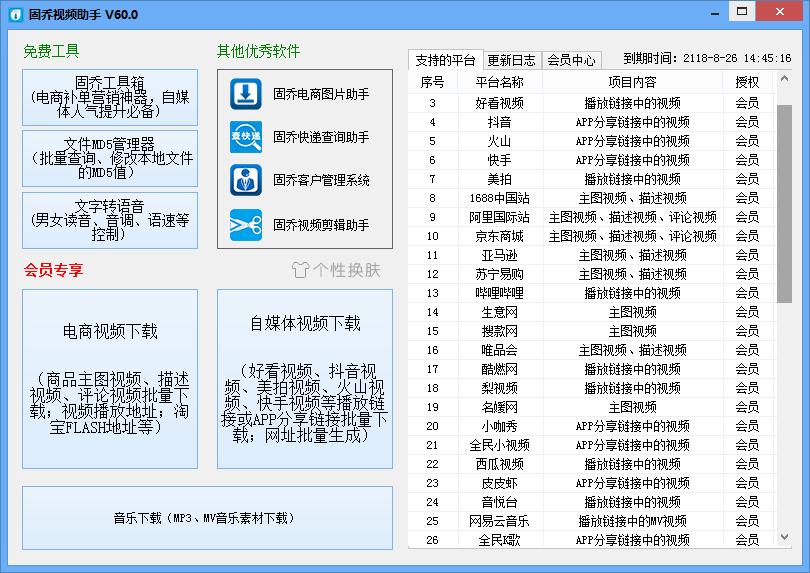Select the 全民小视频 row

coord(591,445)
